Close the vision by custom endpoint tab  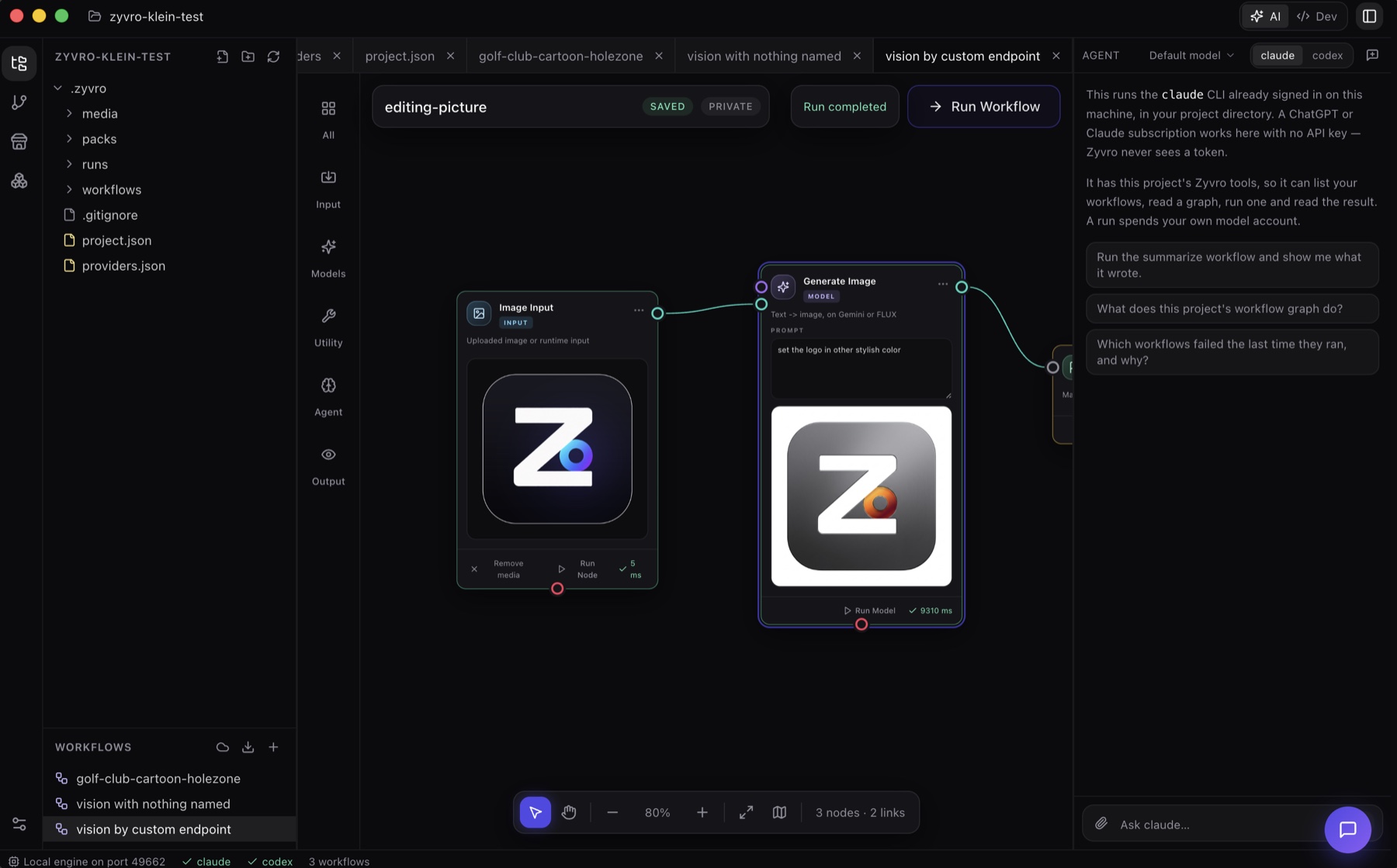click(x=1056, y=56)
